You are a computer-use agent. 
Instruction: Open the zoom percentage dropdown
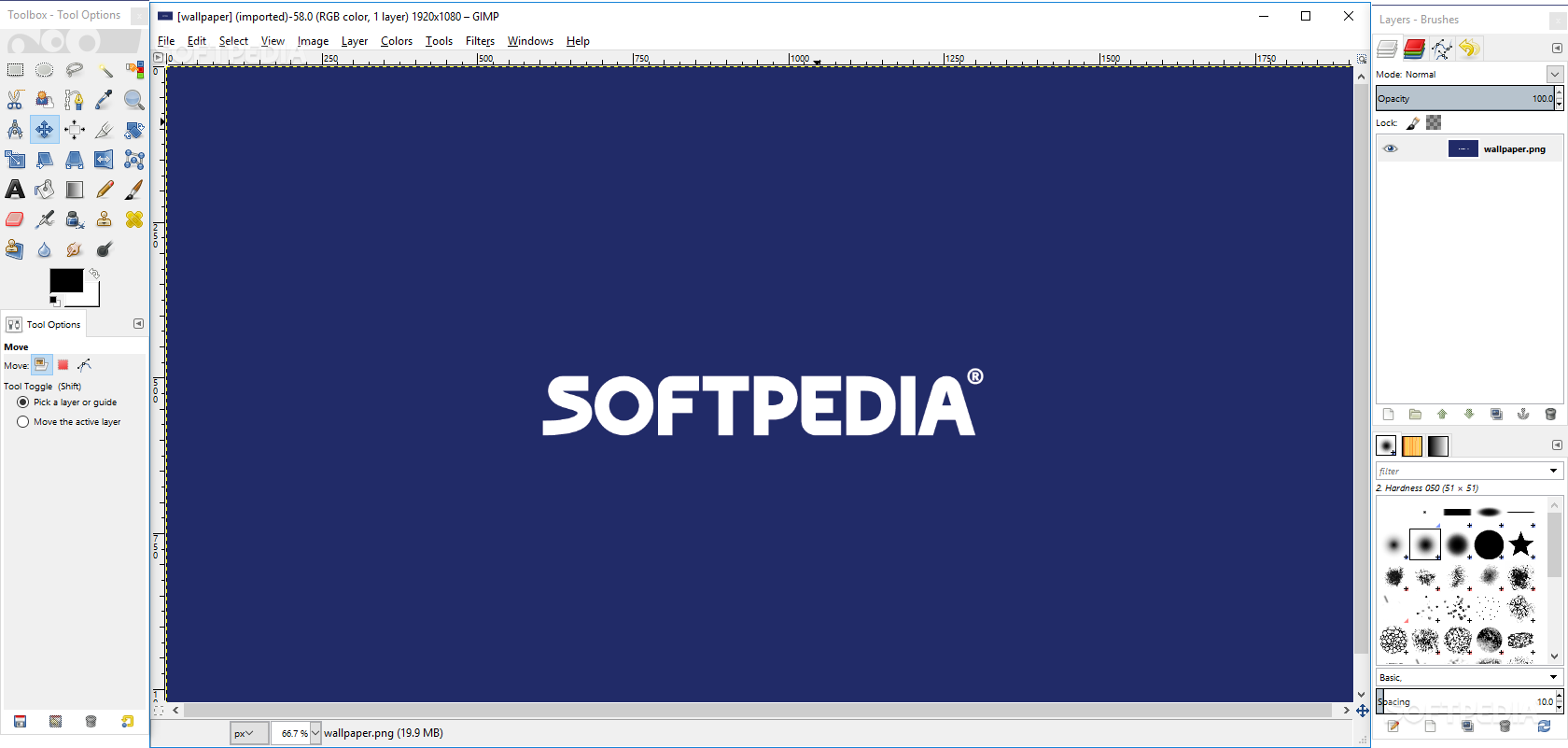[315, 733]
